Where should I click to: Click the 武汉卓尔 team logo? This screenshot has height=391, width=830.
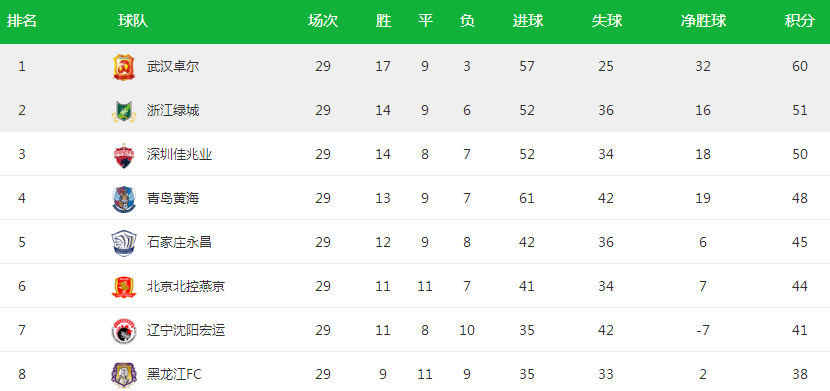[x=124, y=67]
